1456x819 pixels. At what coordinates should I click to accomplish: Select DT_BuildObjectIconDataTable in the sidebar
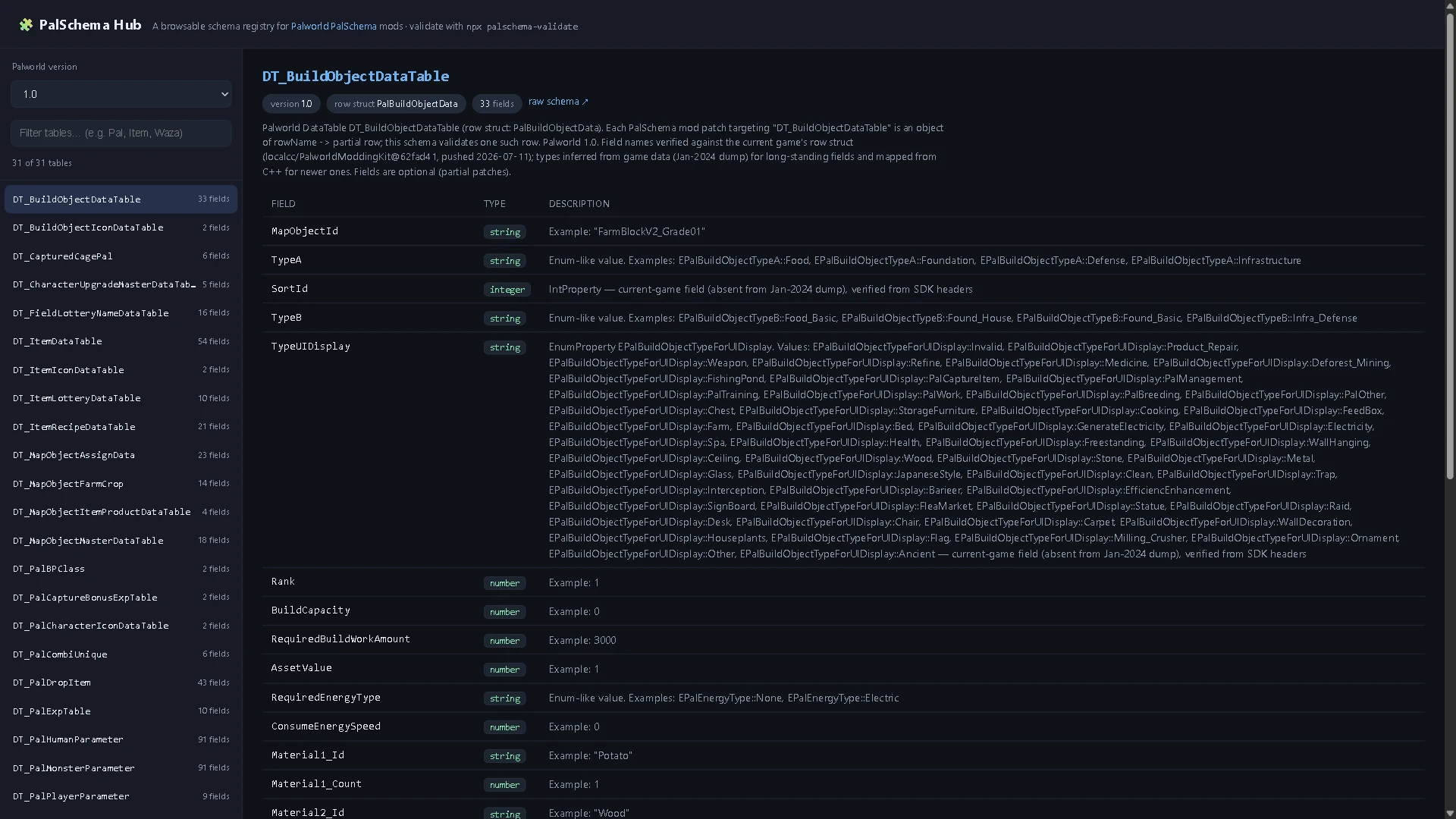point(121,227)
